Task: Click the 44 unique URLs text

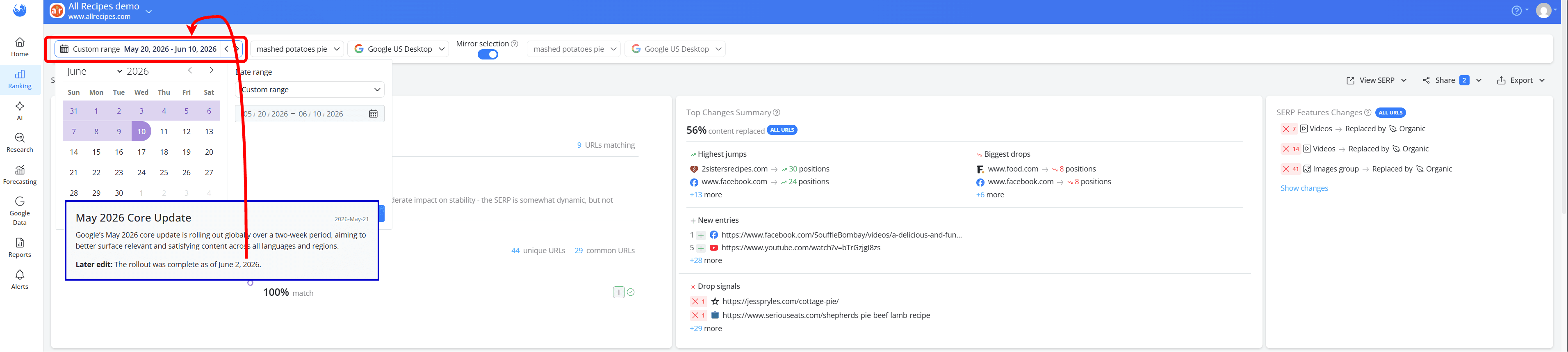Action: pyautogui.click(x=538, y=251)
